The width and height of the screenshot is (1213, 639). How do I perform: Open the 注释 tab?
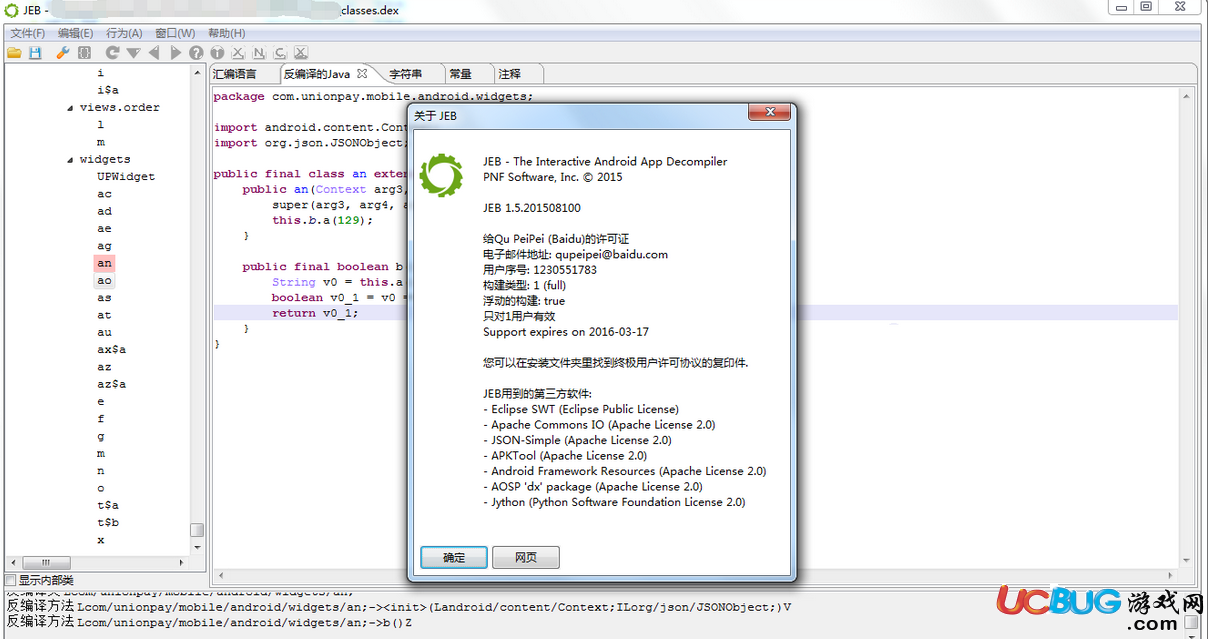tap(509, 74)
